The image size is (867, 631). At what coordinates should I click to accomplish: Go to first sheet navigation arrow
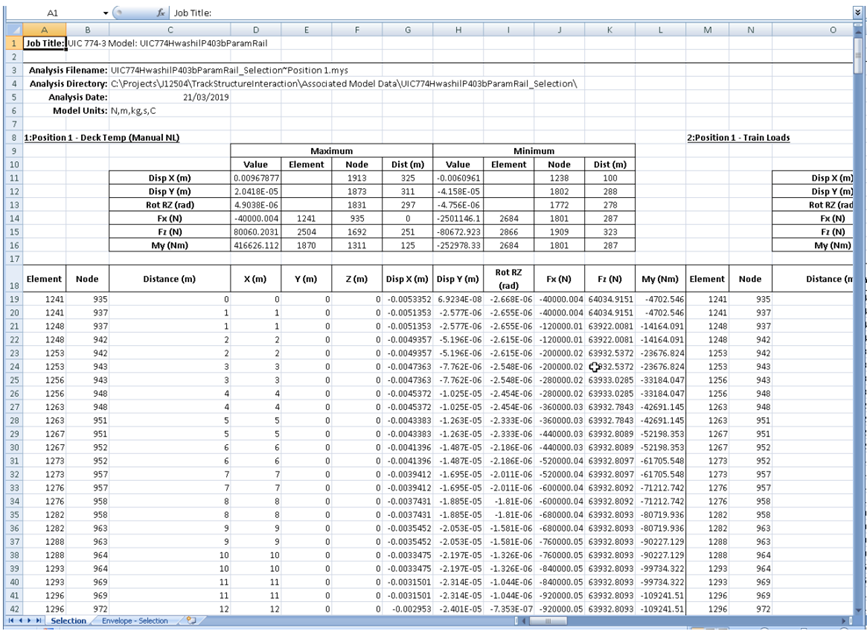(9, 621)
